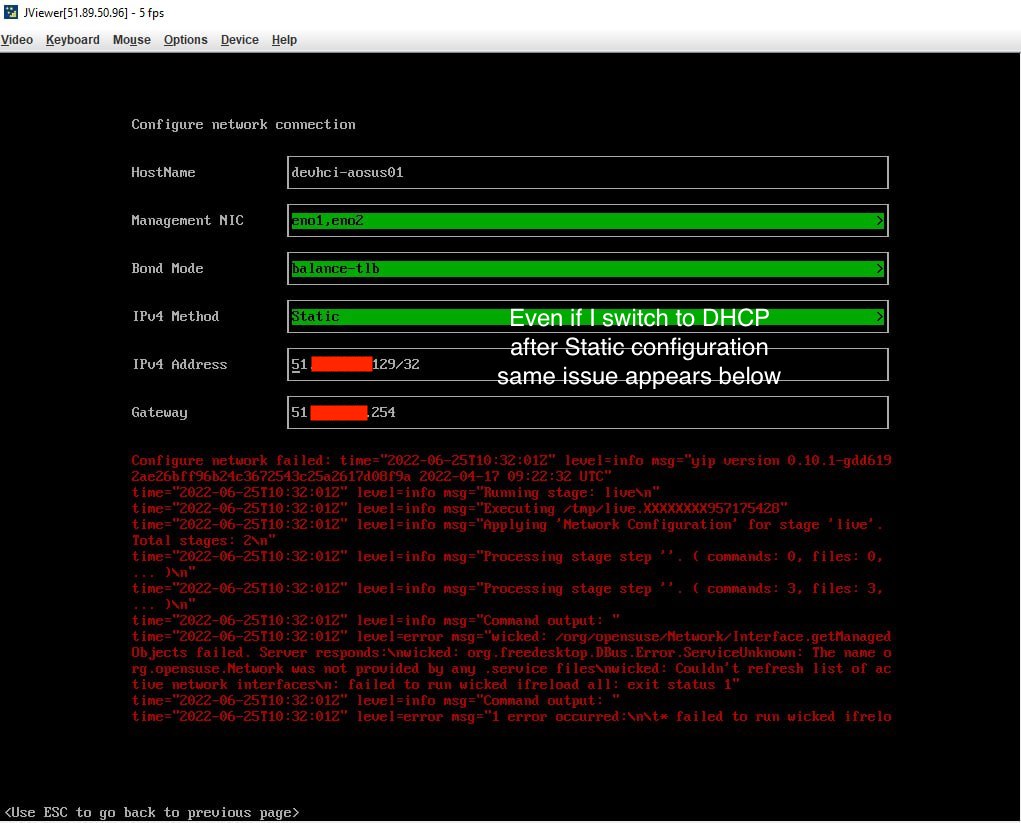Click the Management NIC label
This screenshot has height=823, width=1021.
(188, 221)
